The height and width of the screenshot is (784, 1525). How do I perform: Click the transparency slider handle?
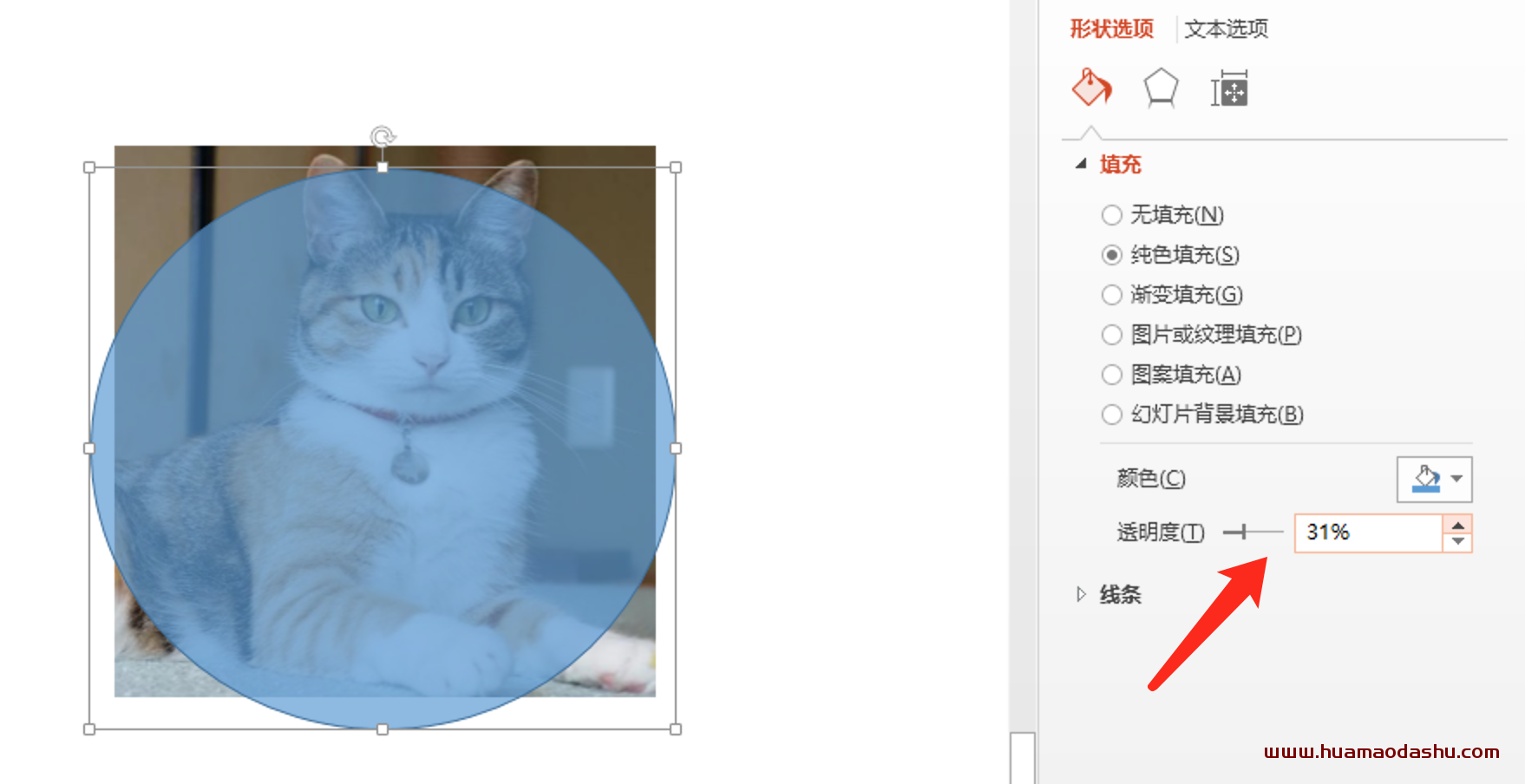(1243, 532)
